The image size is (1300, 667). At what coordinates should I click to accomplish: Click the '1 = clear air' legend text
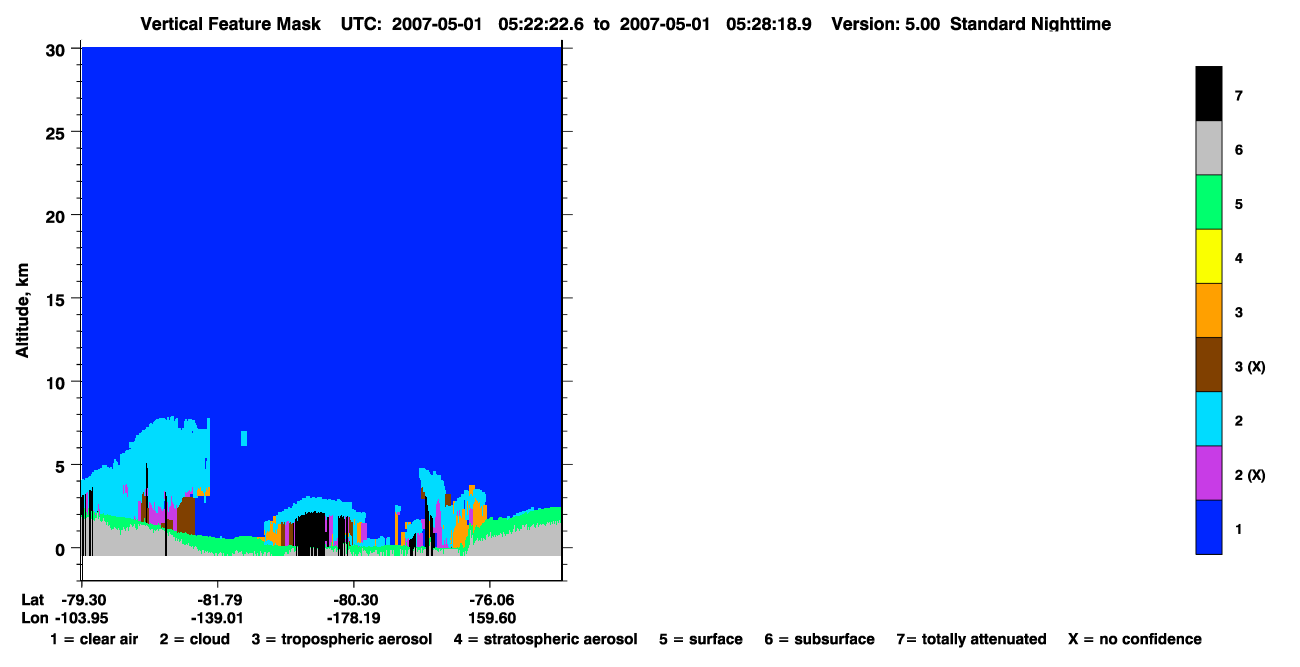pyautogui.click(x=94, y=639)
